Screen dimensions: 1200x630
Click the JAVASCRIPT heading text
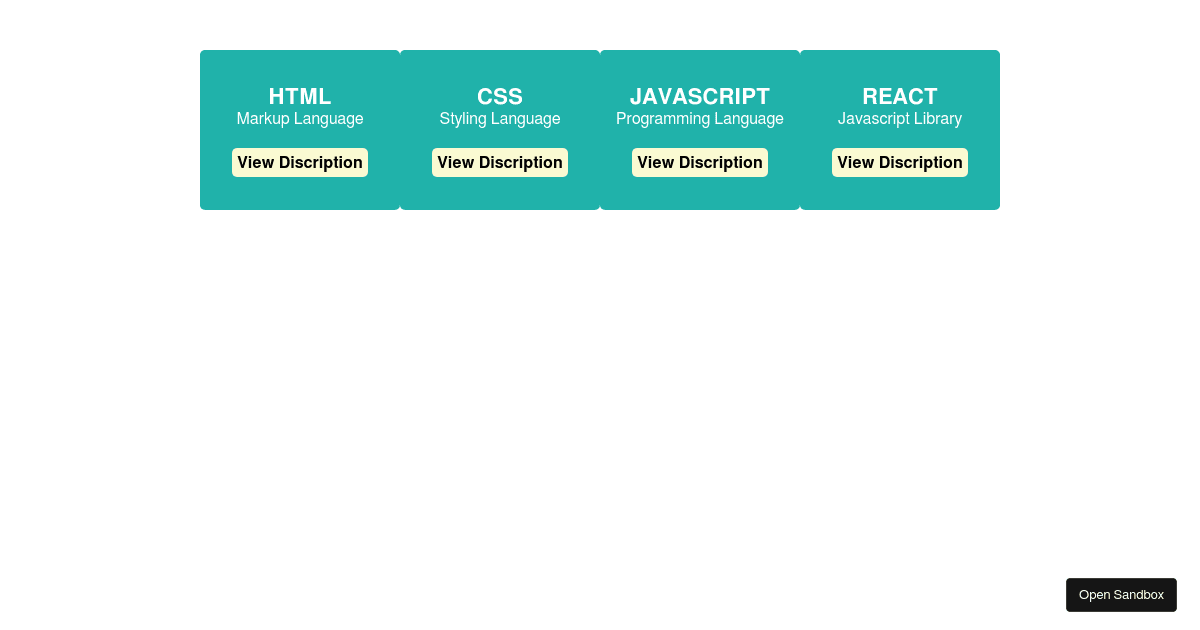point(700,97)
